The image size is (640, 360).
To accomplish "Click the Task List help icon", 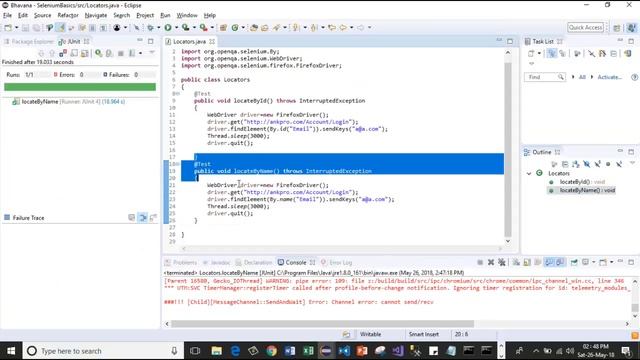I will tap(634, 77).
